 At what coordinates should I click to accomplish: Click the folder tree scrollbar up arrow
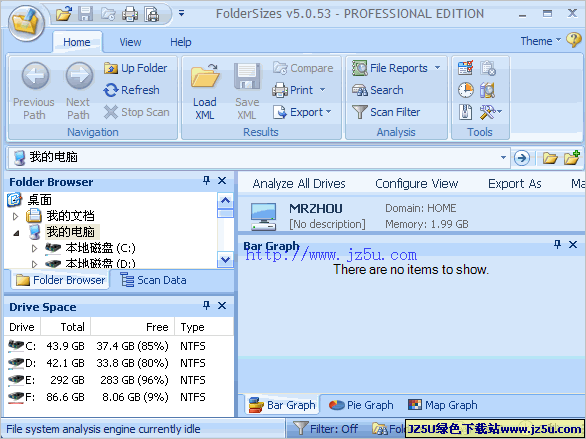pyautogui.click(x=225, y=201)
